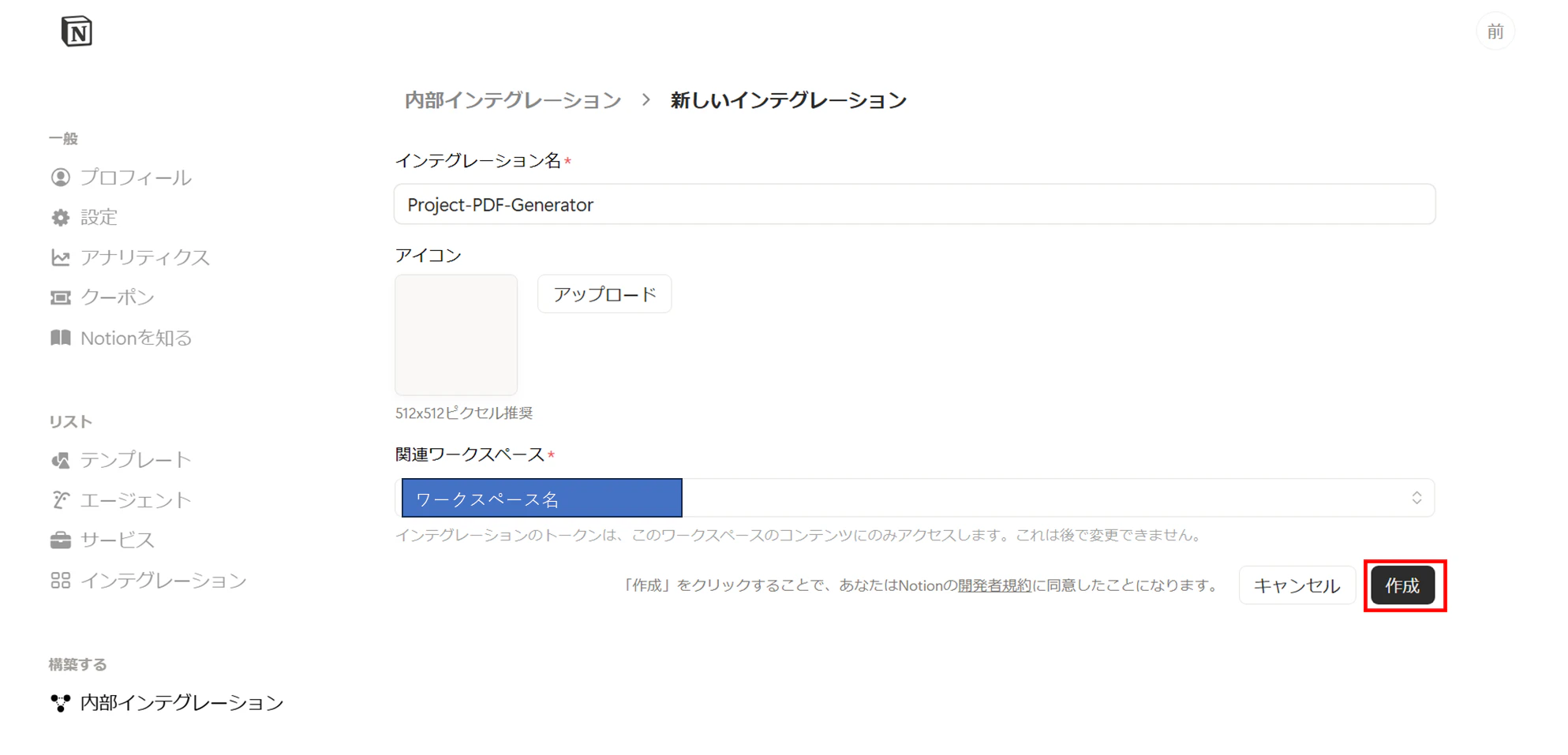Image resolution: width=1568 pixels, height=755 pixels.
Task: Open Notionを知る in the sidebar
Action: point(137,338)
